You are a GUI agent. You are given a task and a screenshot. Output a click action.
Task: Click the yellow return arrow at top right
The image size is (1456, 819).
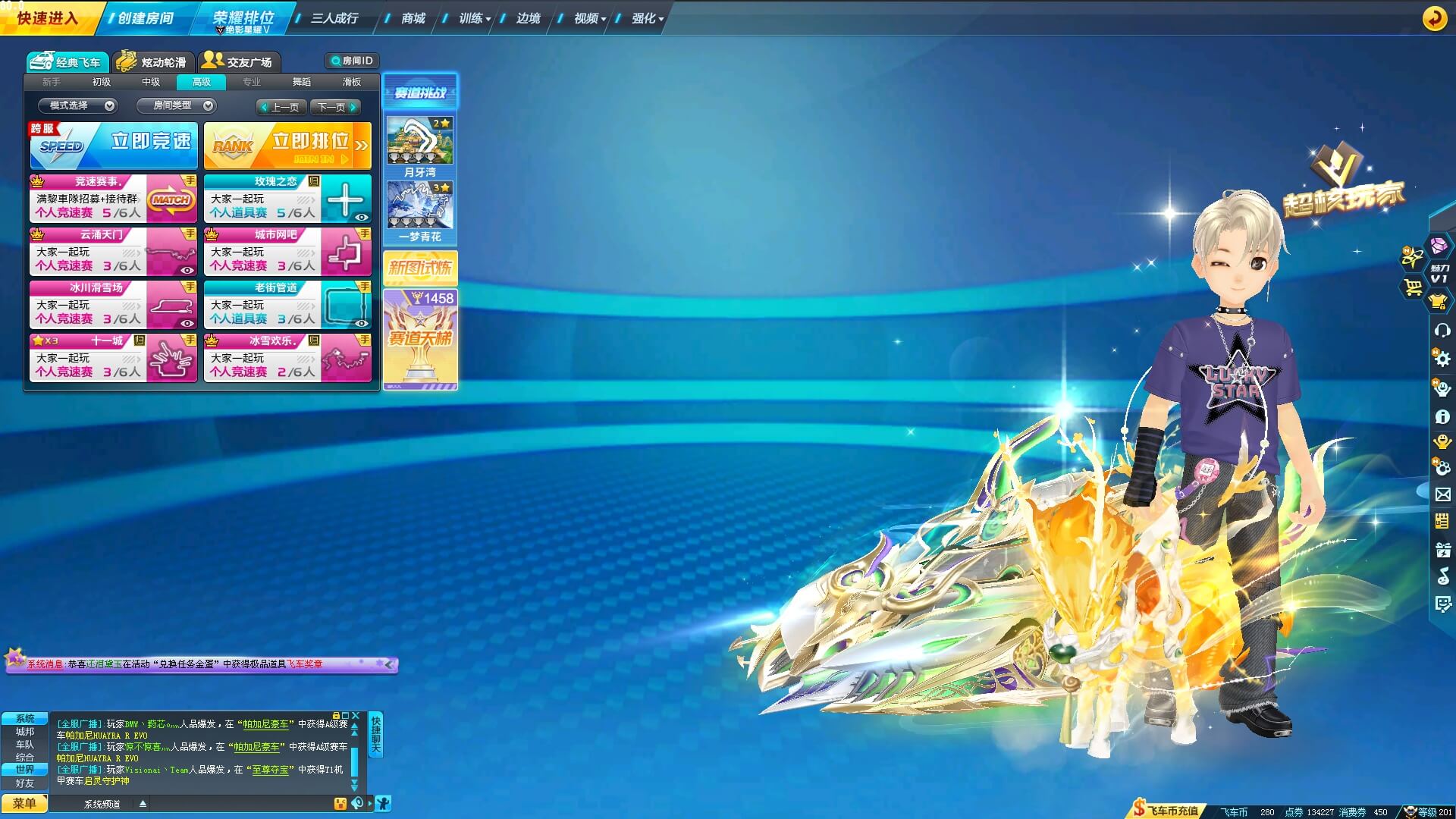tap(1434, 18)
